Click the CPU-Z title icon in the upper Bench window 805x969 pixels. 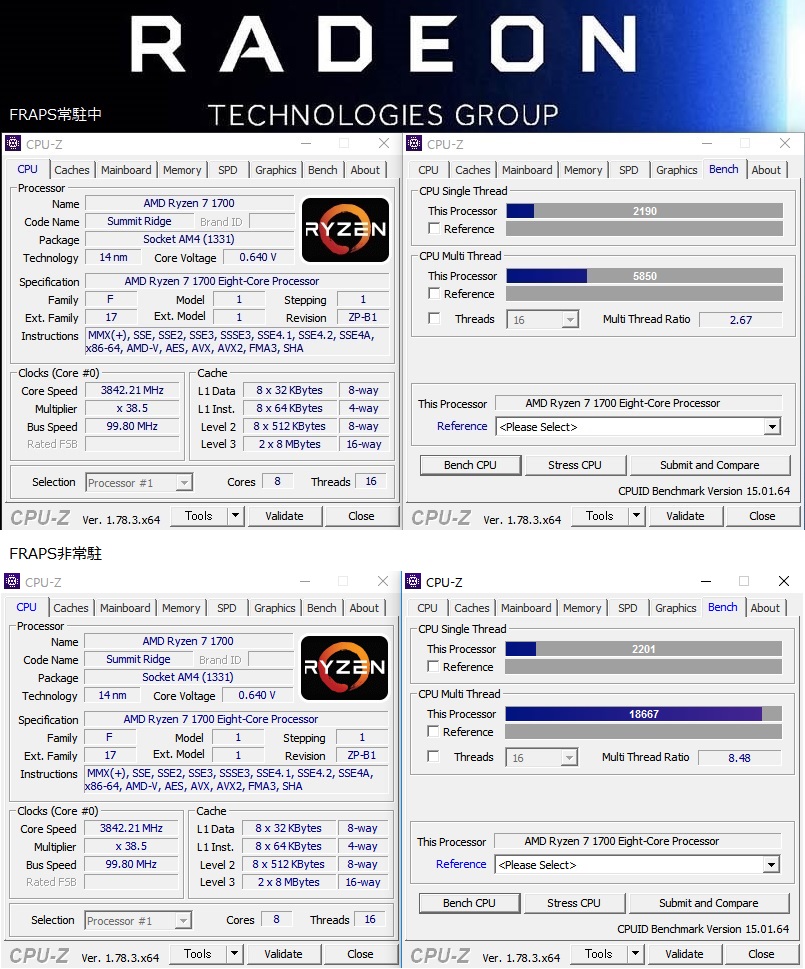tap(414, 144)
